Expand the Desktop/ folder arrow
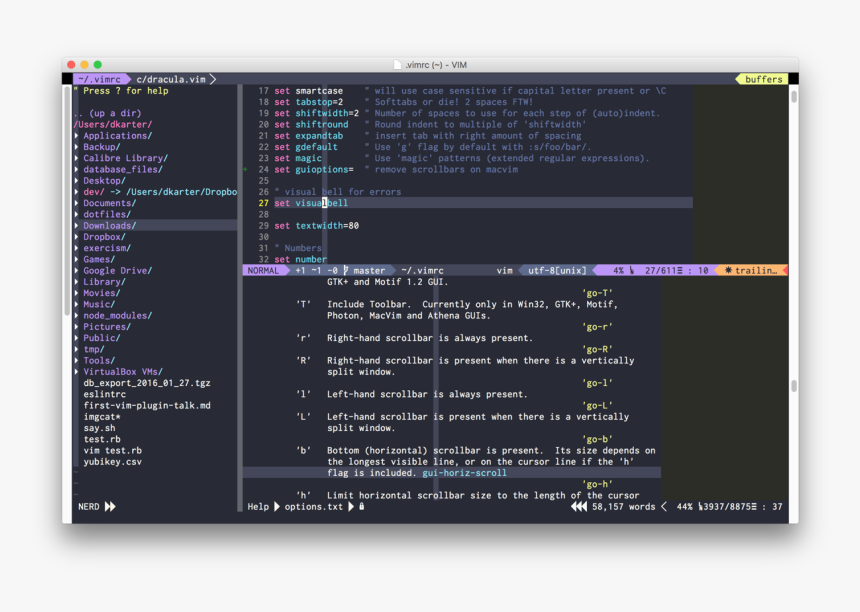The width and height of the screenshot is (860, 612). [x=77, y=180]
